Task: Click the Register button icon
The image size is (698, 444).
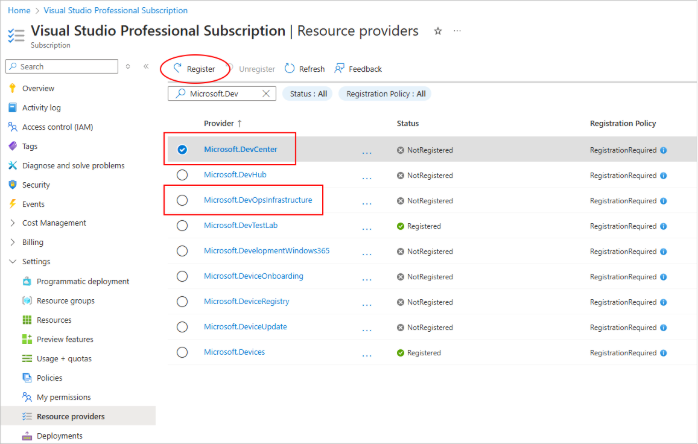Action: pos(178,69)
